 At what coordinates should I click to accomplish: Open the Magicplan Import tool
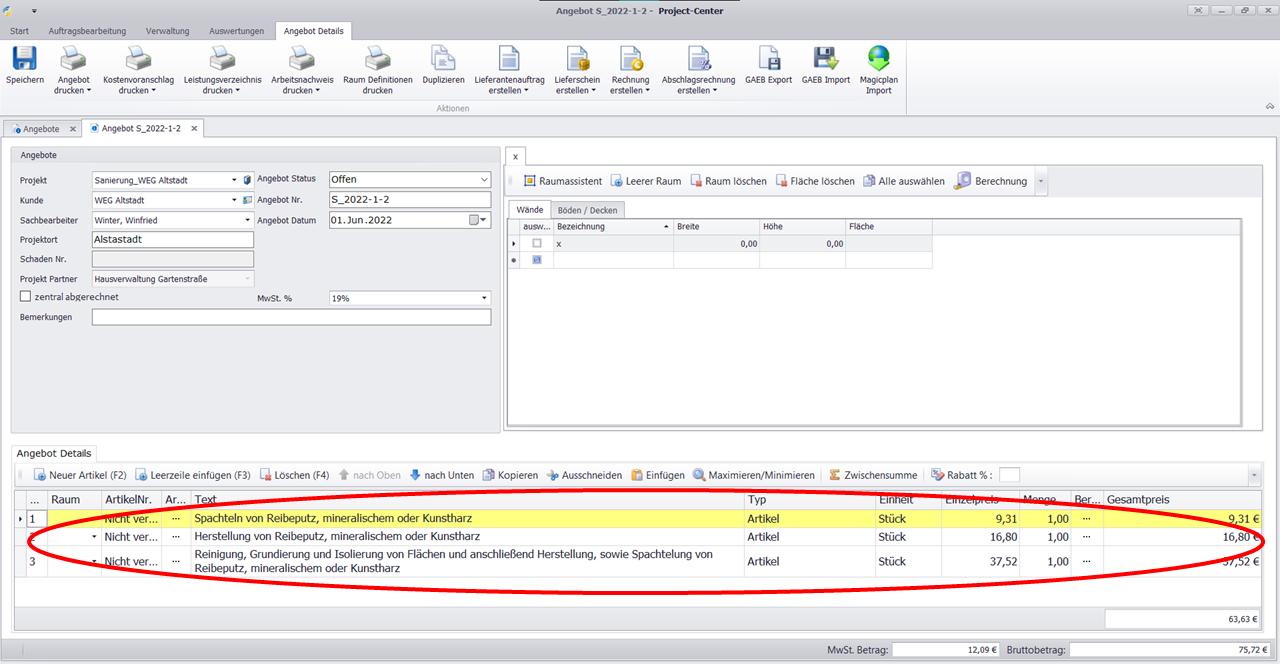click(x=878, y=59)
